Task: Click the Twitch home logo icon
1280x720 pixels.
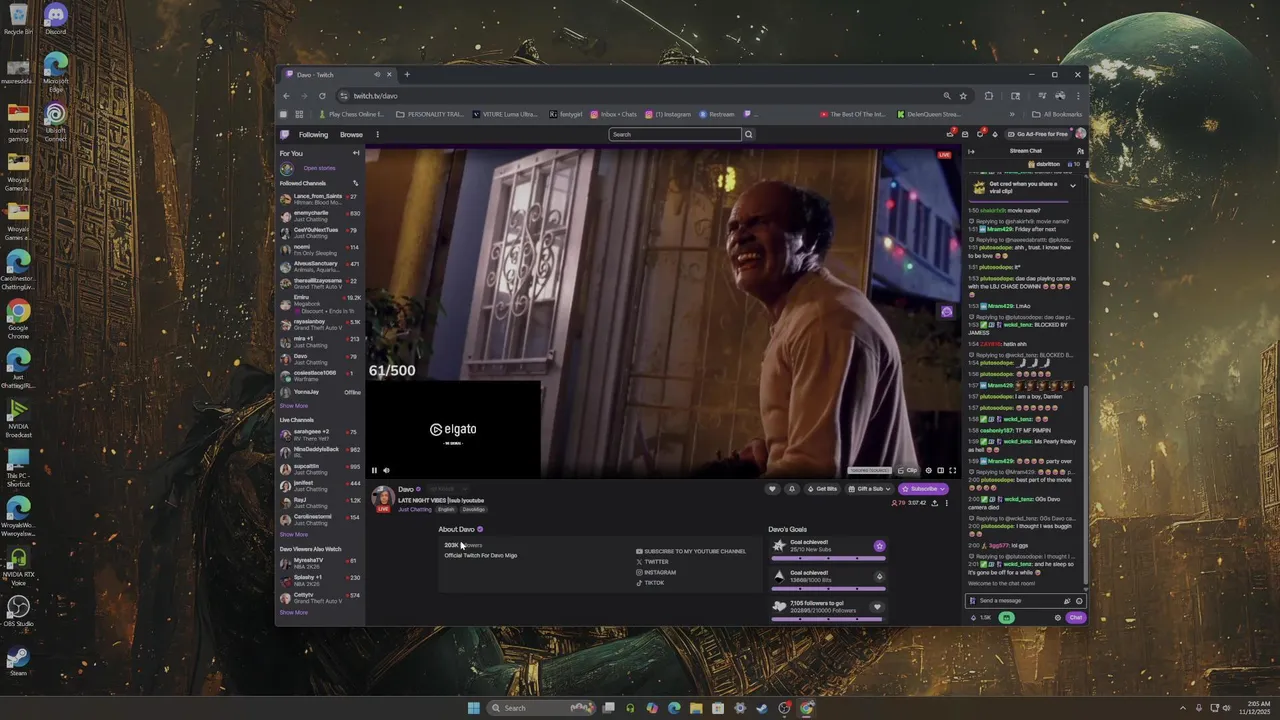Action: coord(285,134)
